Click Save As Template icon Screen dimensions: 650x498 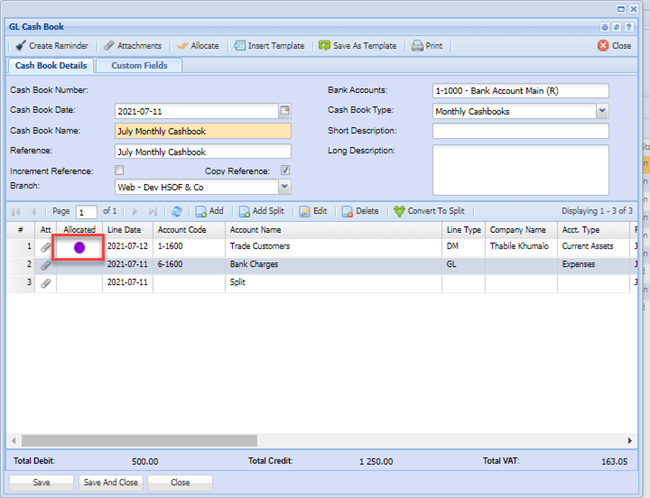pyautogui.click(x=324, y=46)
